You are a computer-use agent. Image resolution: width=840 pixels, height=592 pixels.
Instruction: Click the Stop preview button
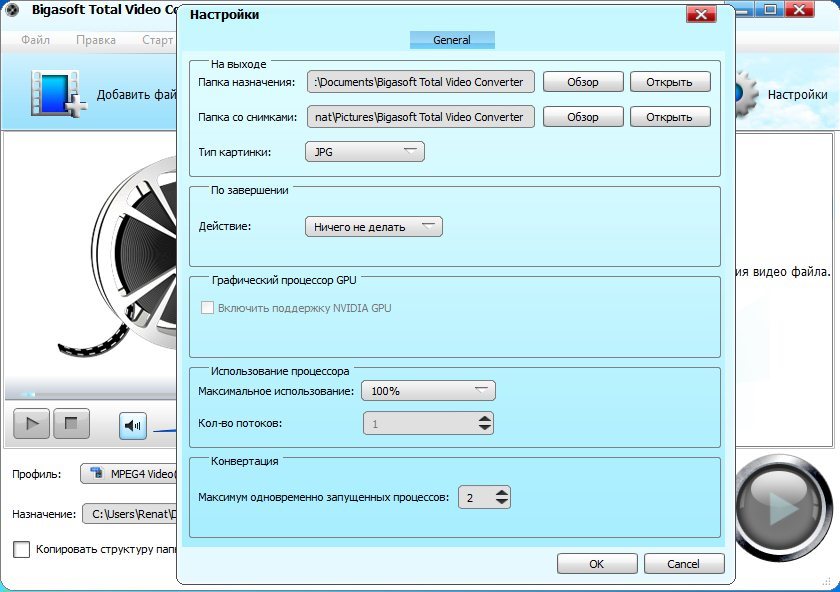click(x=71, y=424)
